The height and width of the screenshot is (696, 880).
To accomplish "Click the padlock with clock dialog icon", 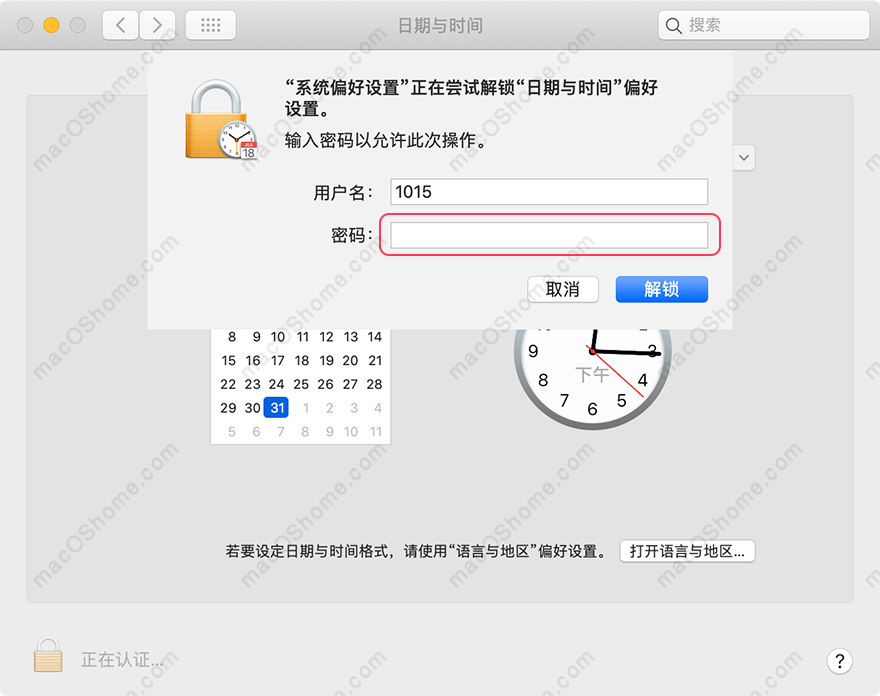I will [x=221, y=119].
